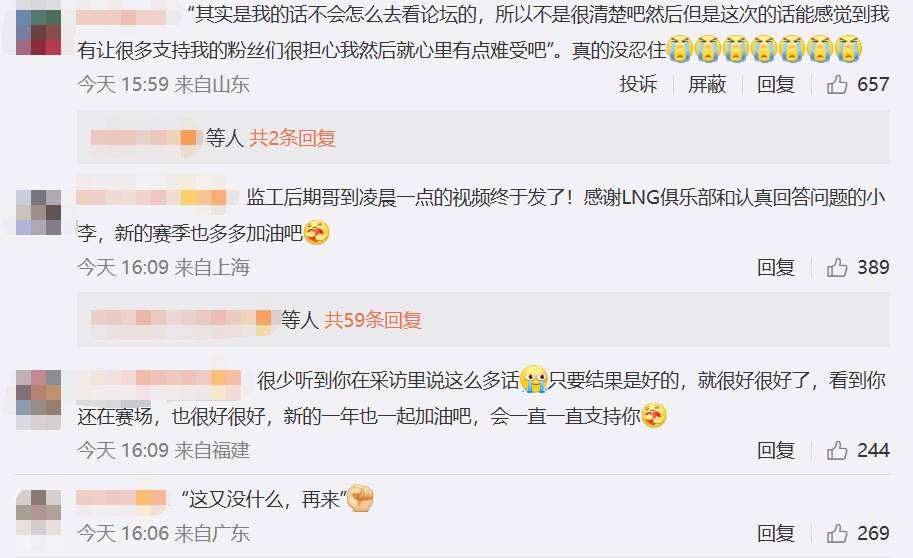Open avatar of the Shandong commenter

click(x=38, y=31)
